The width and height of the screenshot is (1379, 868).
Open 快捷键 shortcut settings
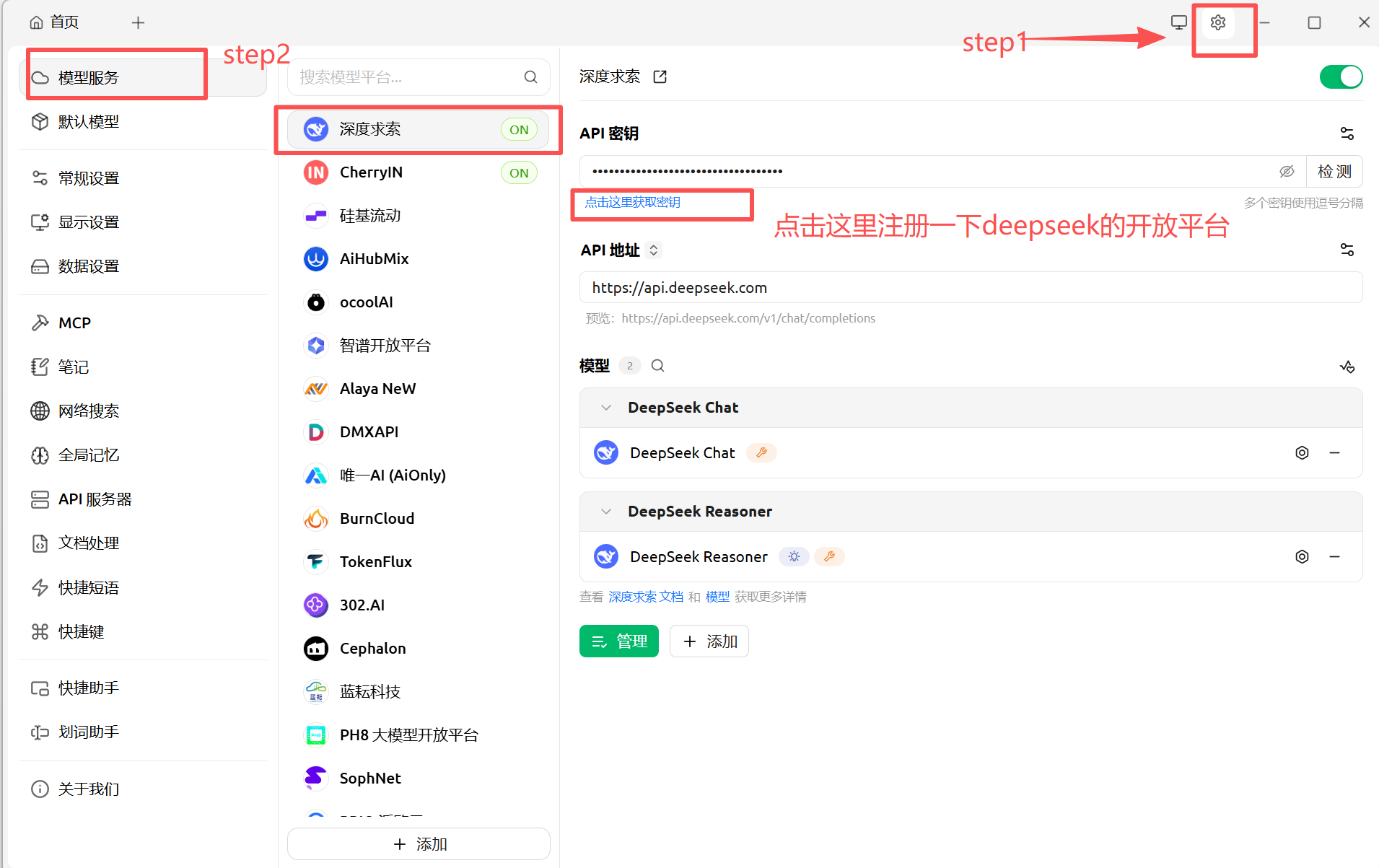click(x=143, y=631)
